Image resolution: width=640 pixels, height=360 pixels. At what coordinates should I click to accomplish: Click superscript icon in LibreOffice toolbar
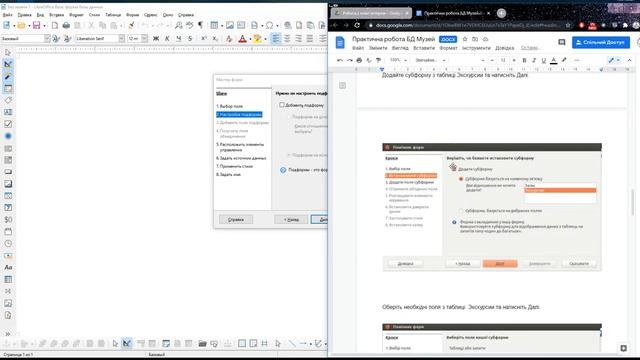coord(204,39)
